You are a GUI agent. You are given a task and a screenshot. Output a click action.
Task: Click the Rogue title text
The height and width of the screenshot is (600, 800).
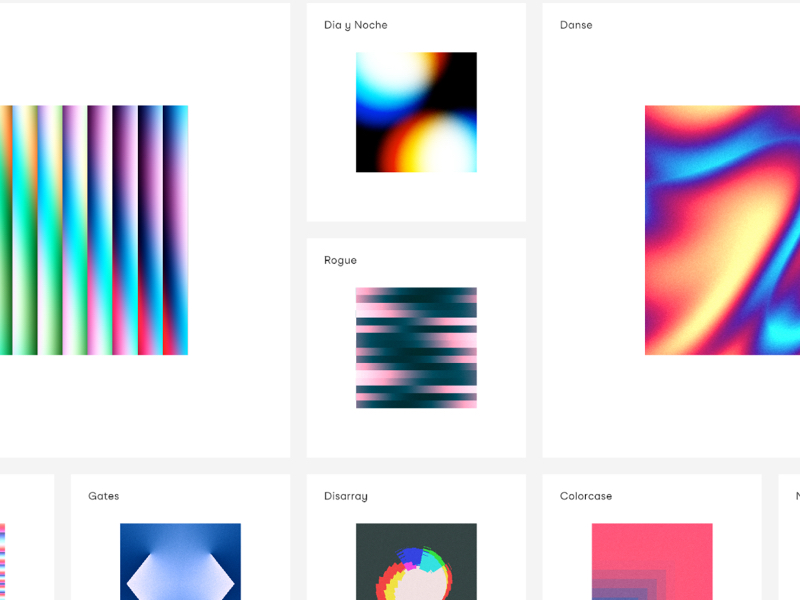click(340, 260)
